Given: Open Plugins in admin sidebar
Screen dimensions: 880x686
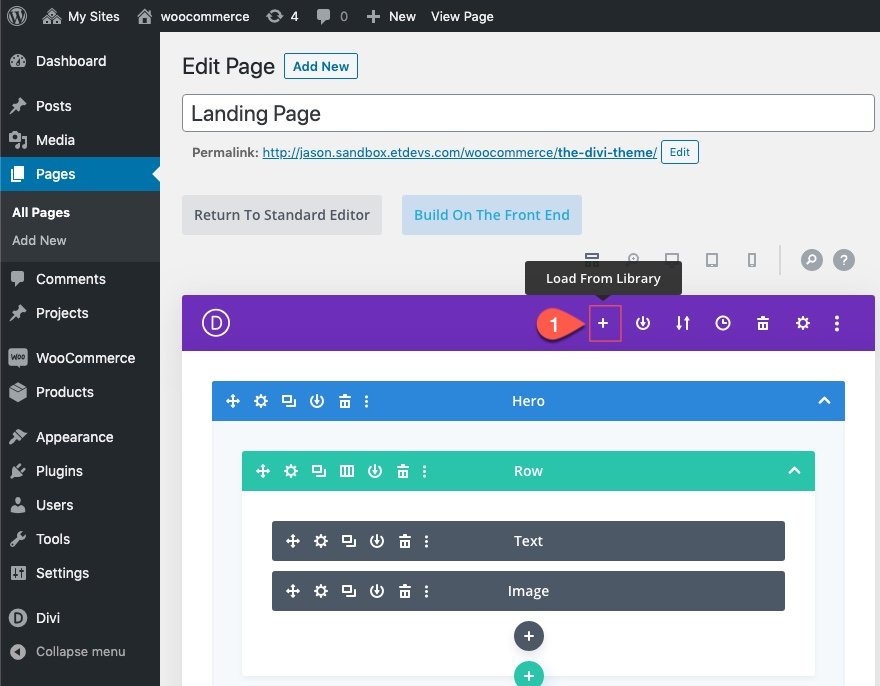Looking at the screenshot, I should (x=59, y=471).
